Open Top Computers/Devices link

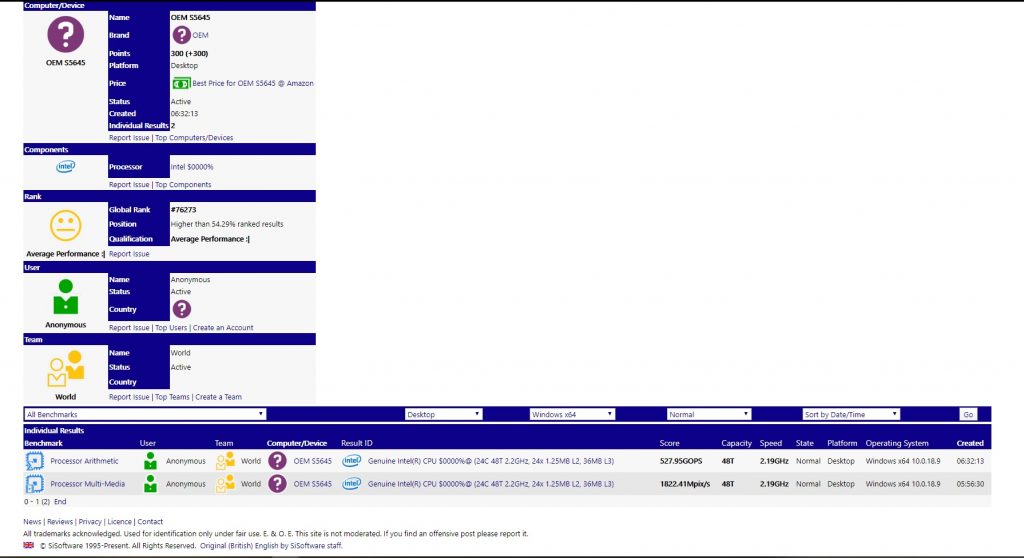tap(194, 138)
